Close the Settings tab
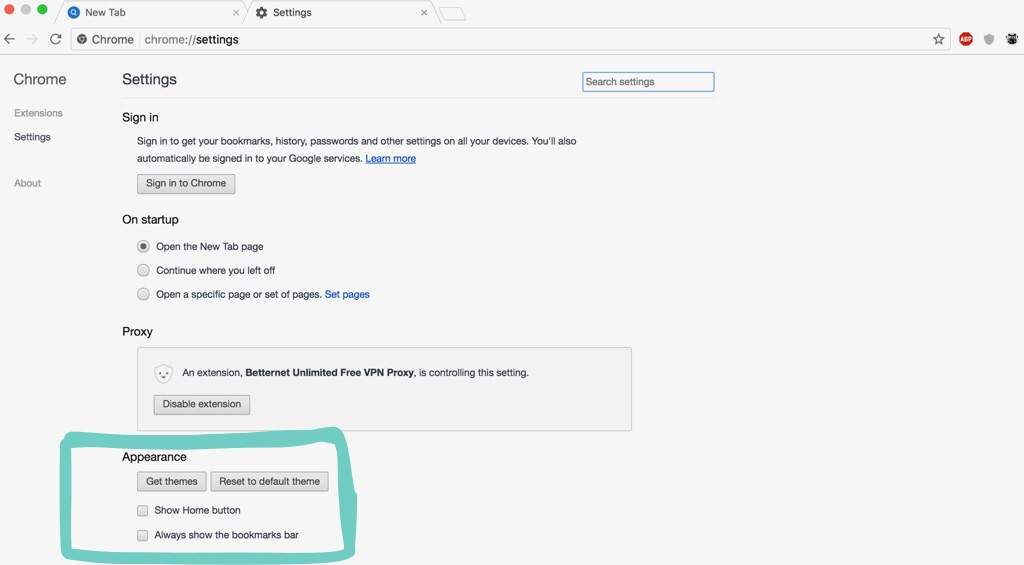 [424, 12]
